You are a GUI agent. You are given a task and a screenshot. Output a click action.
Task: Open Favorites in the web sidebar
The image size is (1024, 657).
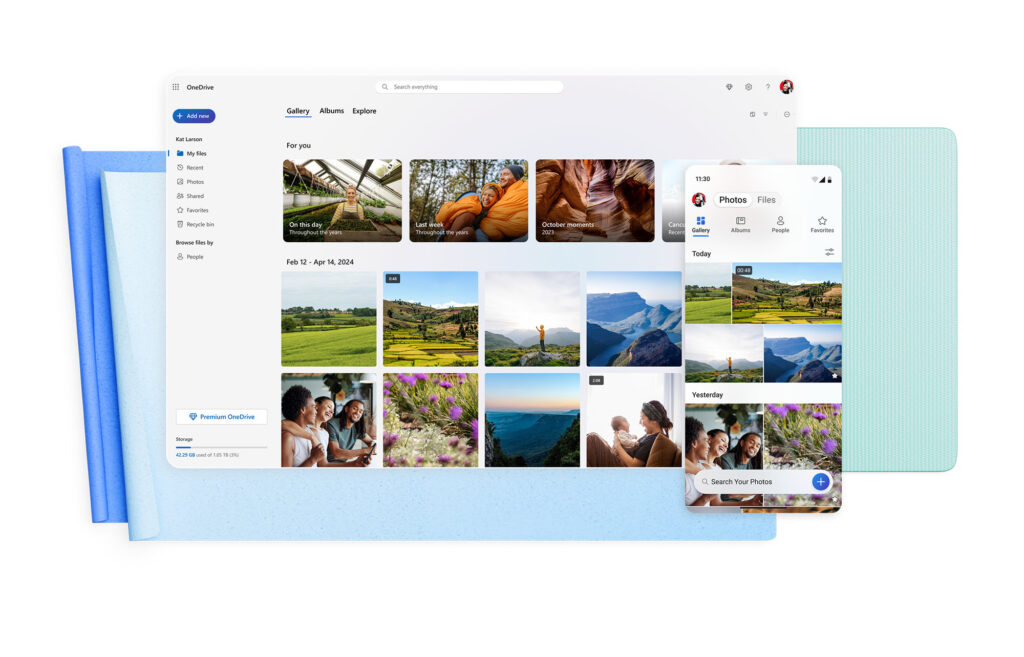193,210
